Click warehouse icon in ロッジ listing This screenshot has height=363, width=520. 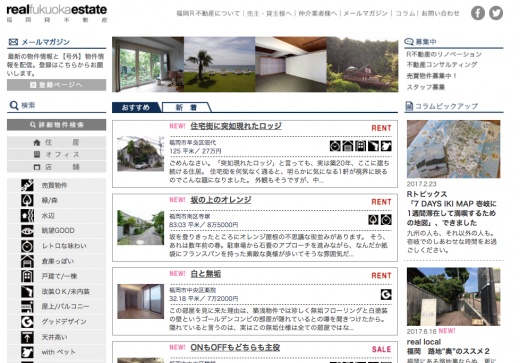(348, 146)
